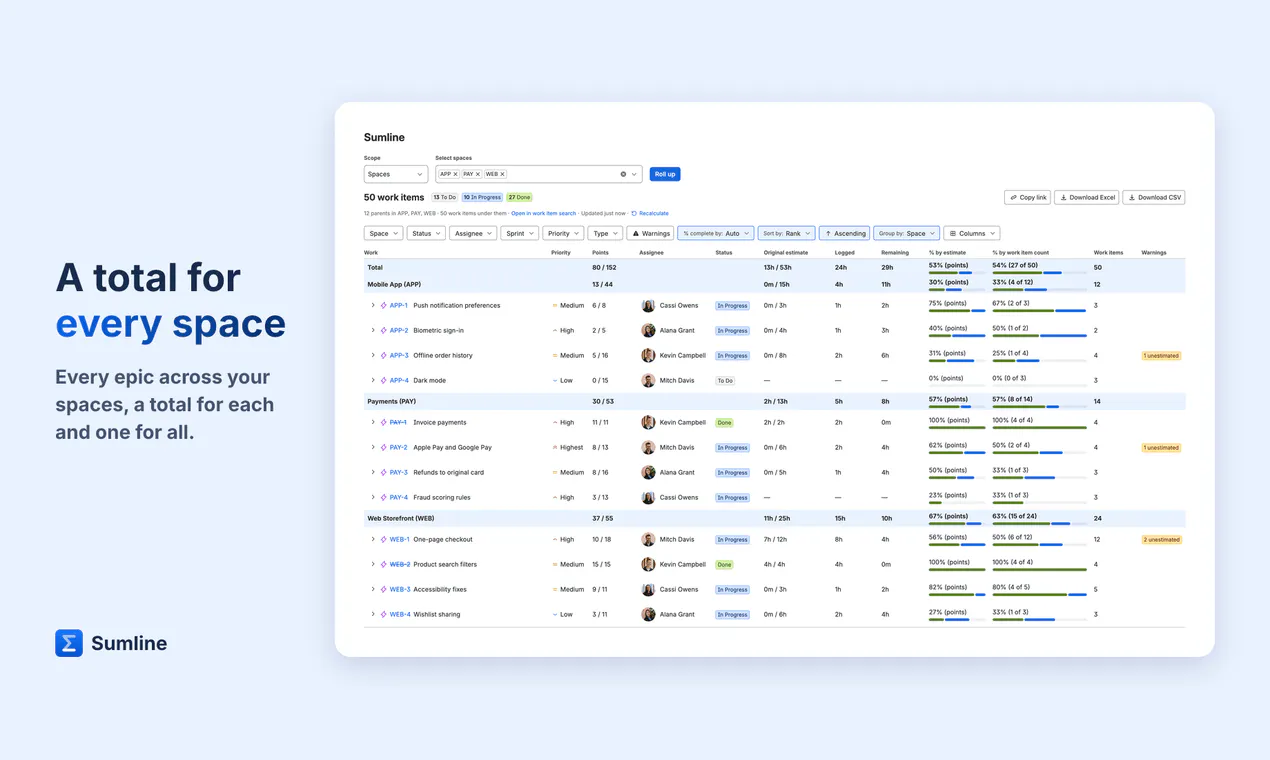The width and height of the screenshot is (1270, 760).
Task: Open the Priority filter menu
Action: pyautogui.click(x=562, y=233)
